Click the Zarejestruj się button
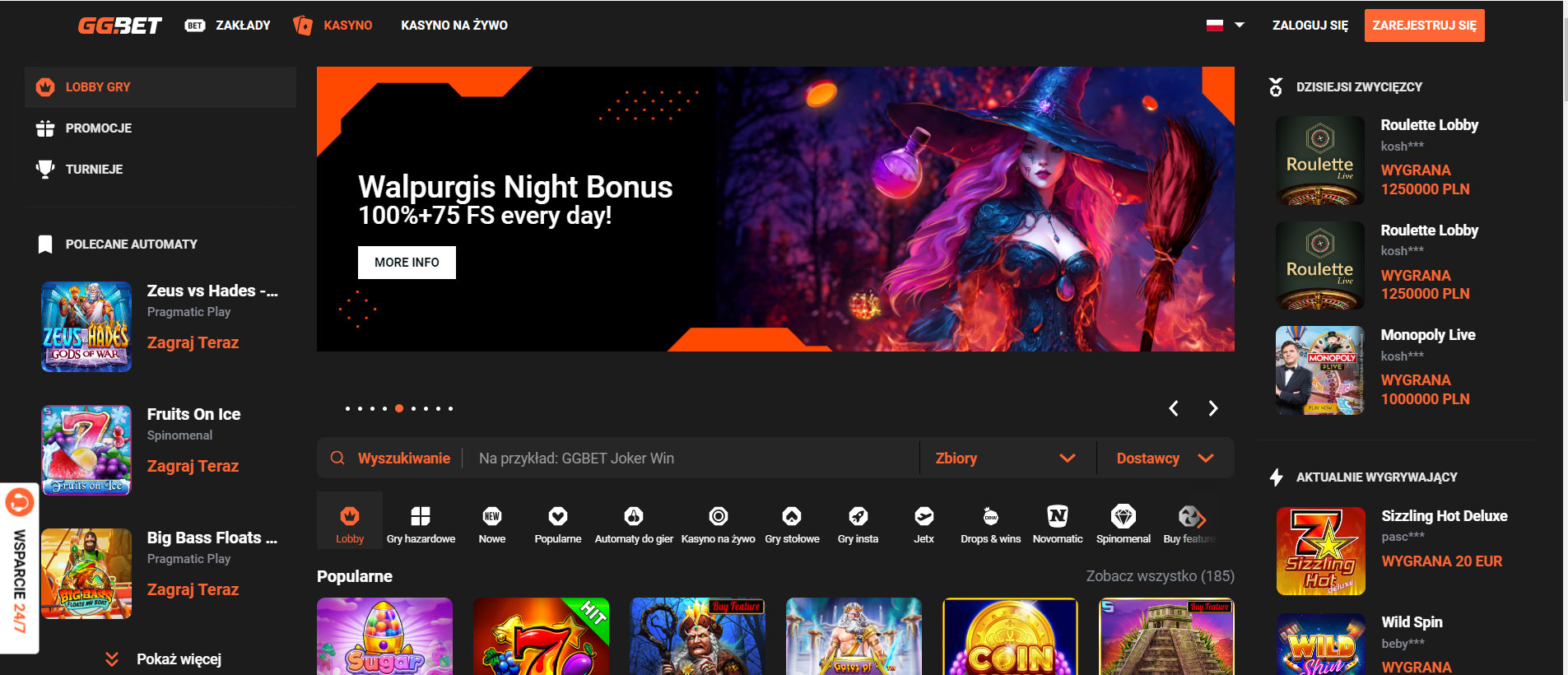 point(1424,26)
